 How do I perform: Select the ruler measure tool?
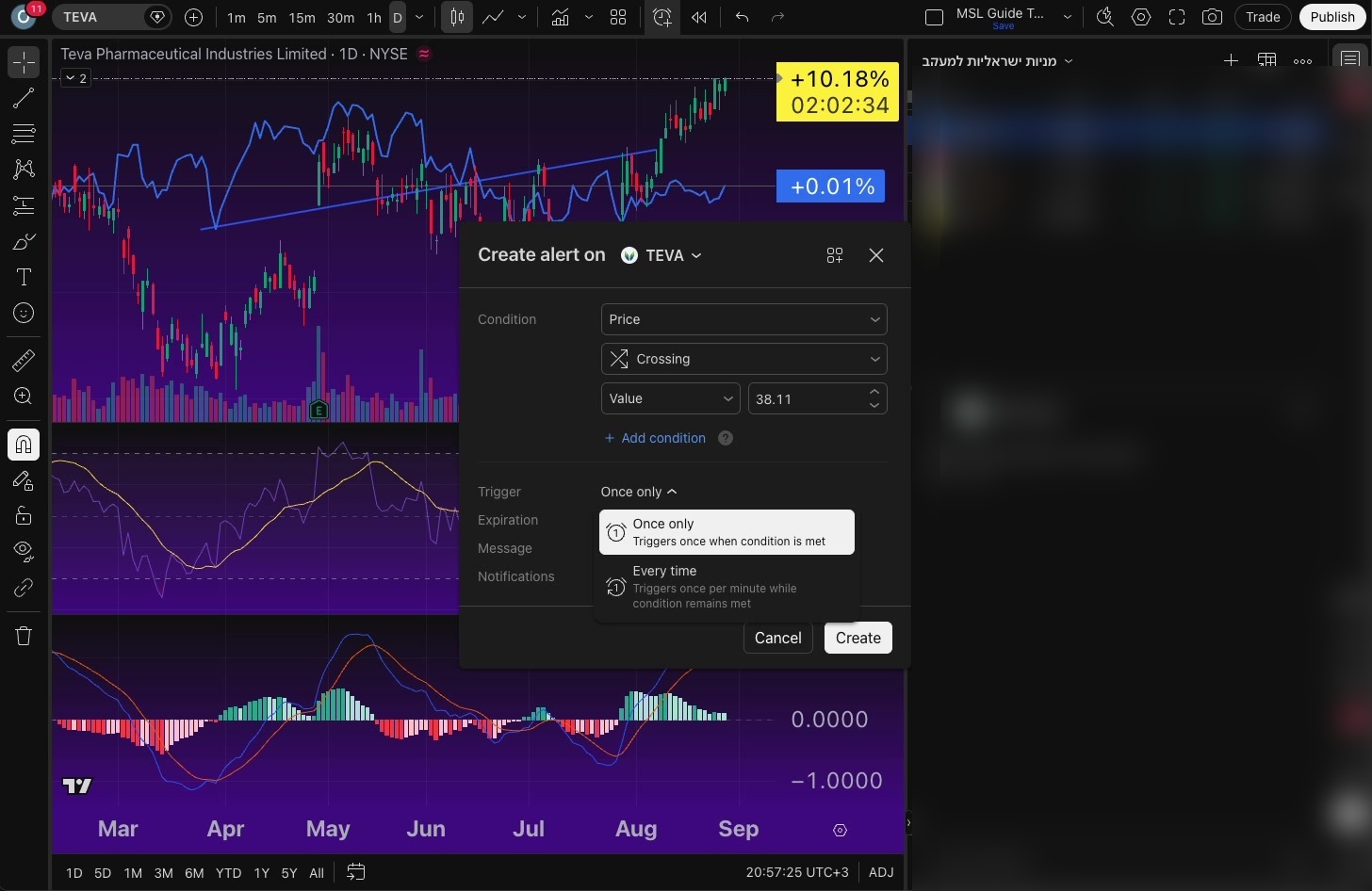[x=24, y=360]
